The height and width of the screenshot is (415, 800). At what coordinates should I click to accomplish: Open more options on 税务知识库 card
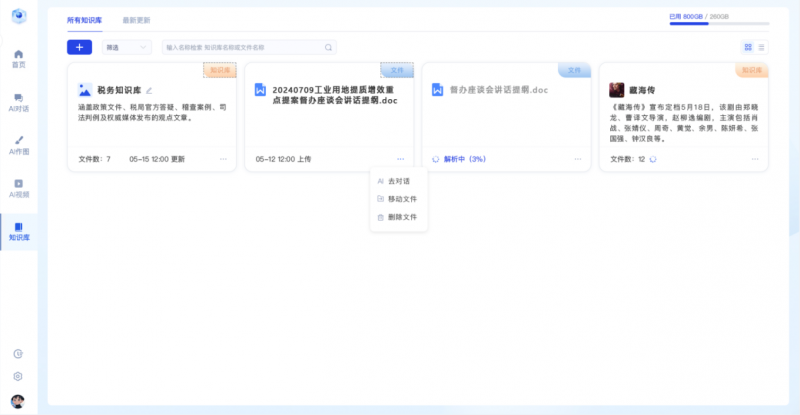[223, 159]
